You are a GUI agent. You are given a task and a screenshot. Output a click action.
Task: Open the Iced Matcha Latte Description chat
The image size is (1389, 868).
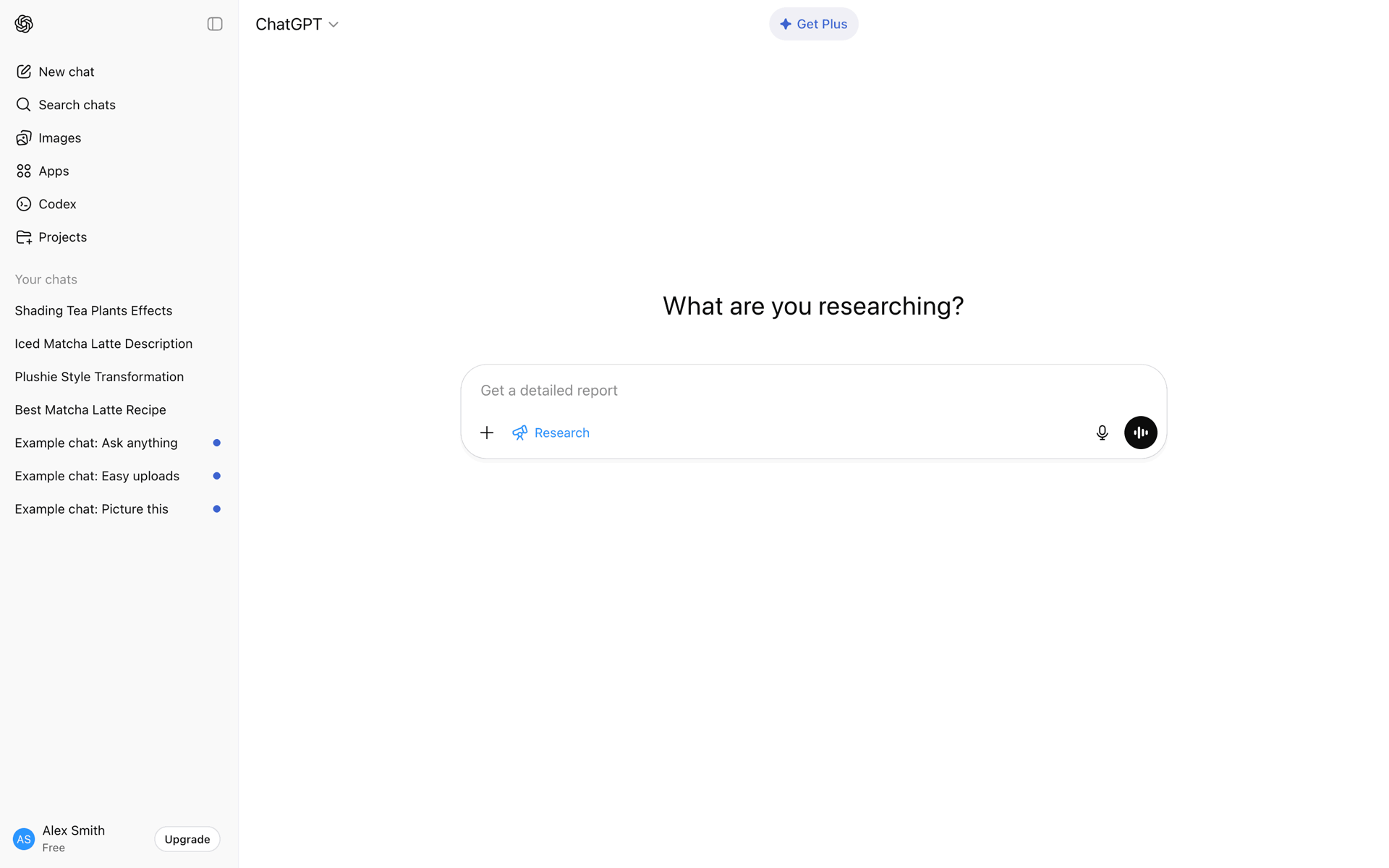coord(119,344)
